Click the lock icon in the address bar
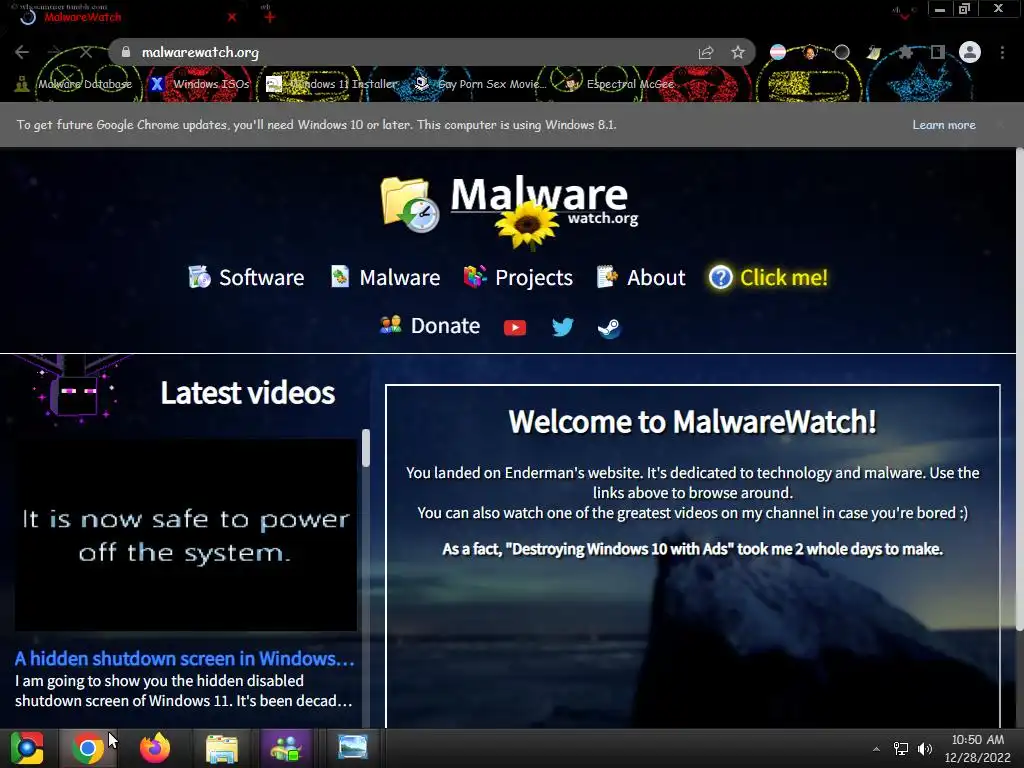1024x768 pixels. (x=126, y=52)
